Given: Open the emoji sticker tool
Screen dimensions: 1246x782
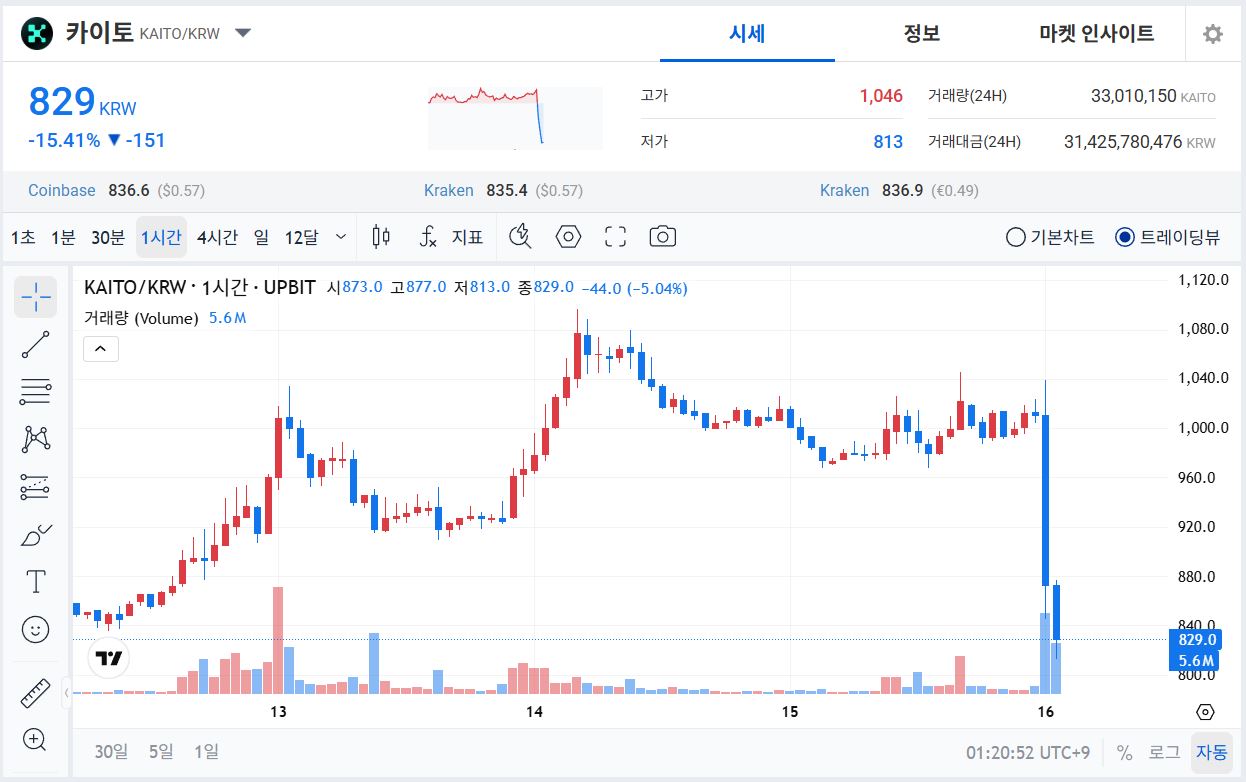Looking at the screenshot, I should click(x=35, y=629).
